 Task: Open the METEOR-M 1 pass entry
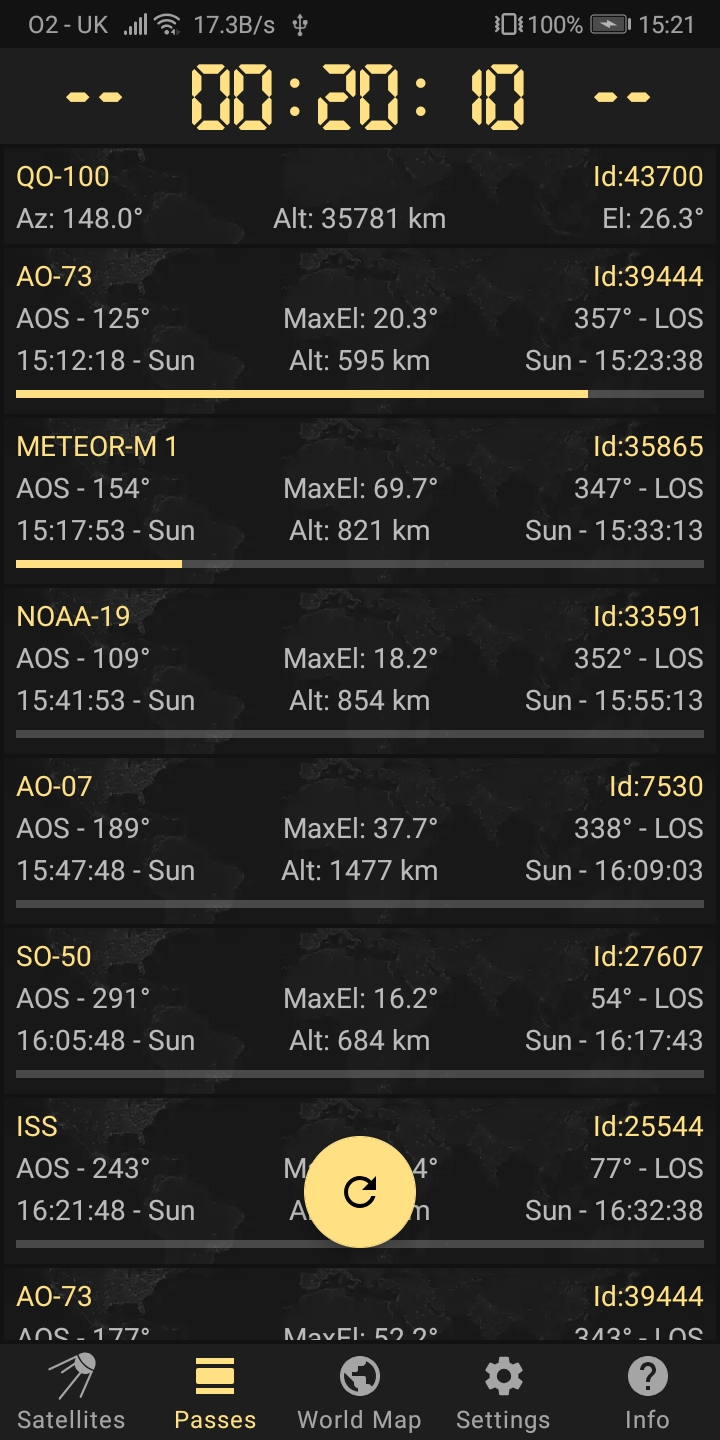click(x=360, y=490)
